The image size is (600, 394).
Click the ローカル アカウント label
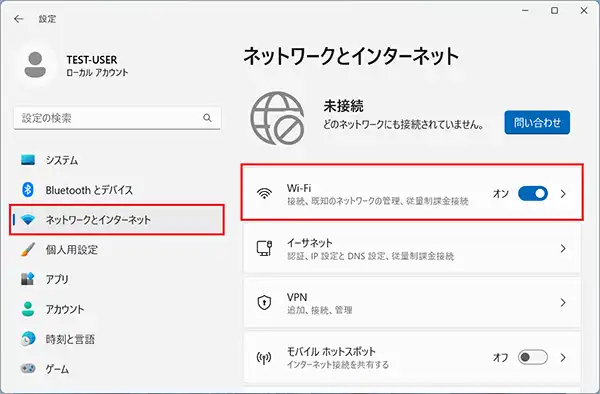(97, 72)
